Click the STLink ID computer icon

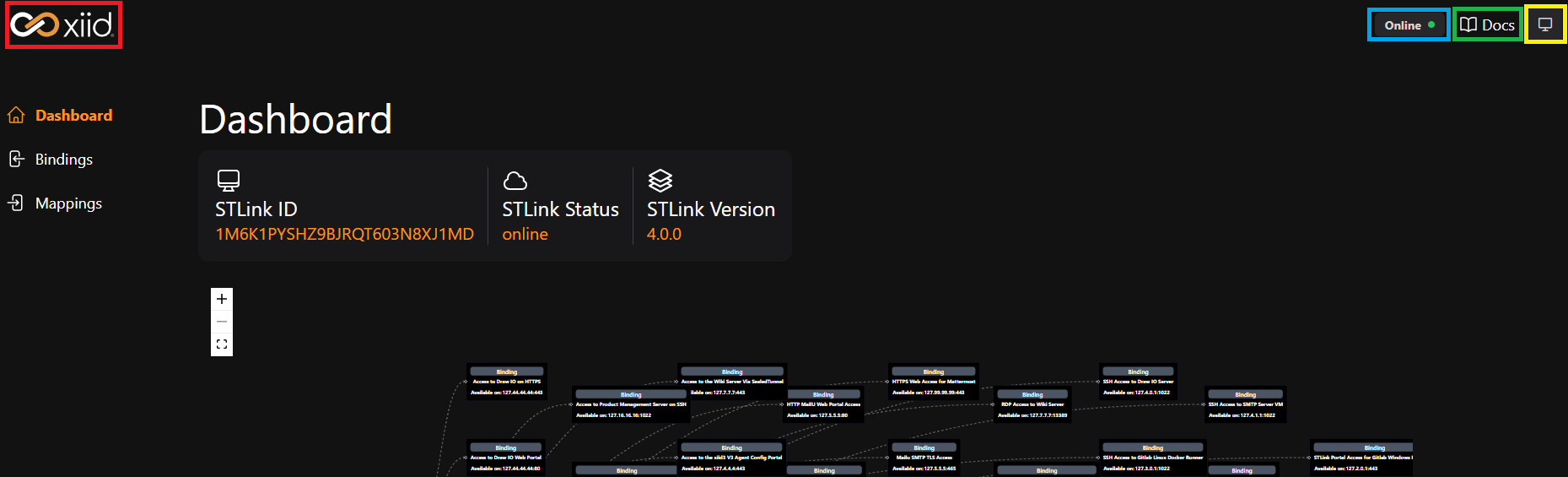coord(229,180)
